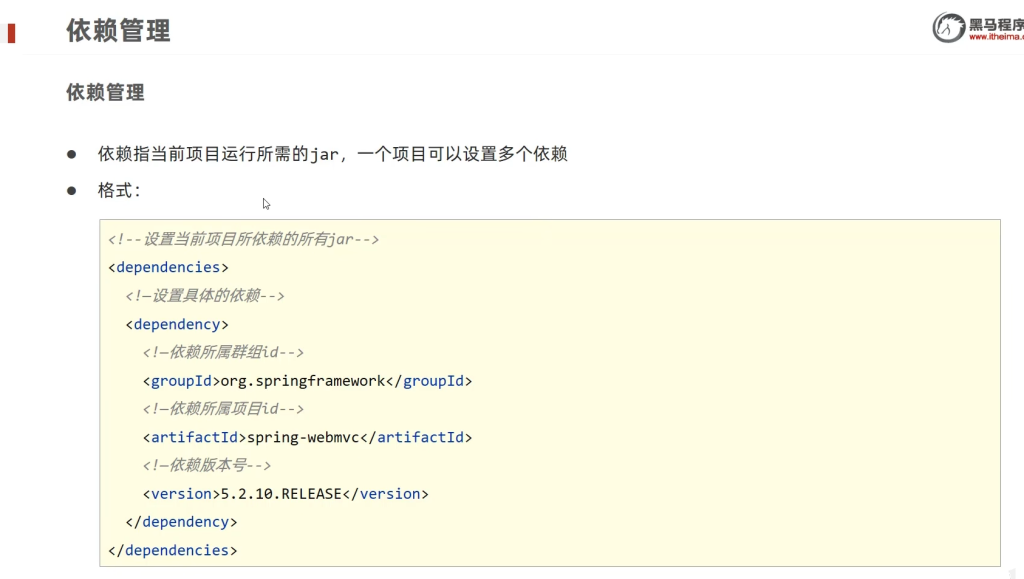Click the bullet dot before 依赖指当前项目
Image resolution: width=1024 pixels, height=579 pixels.
click(x=71, y=154)
